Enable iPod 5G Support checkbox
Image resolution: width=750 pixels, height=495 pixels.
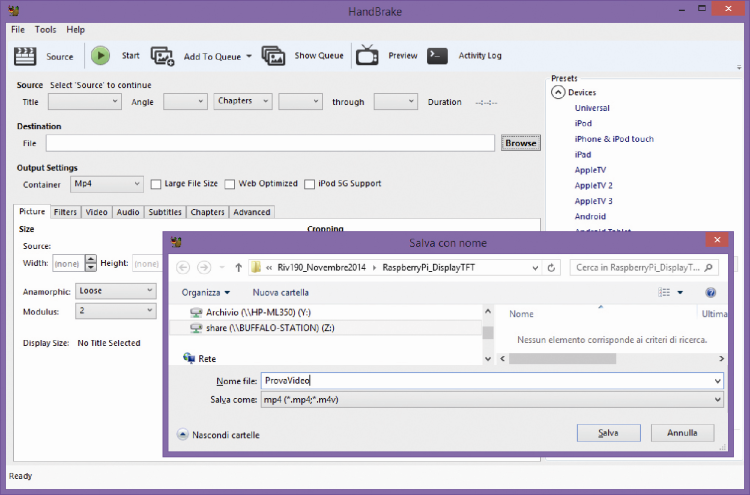pos(309,184)
